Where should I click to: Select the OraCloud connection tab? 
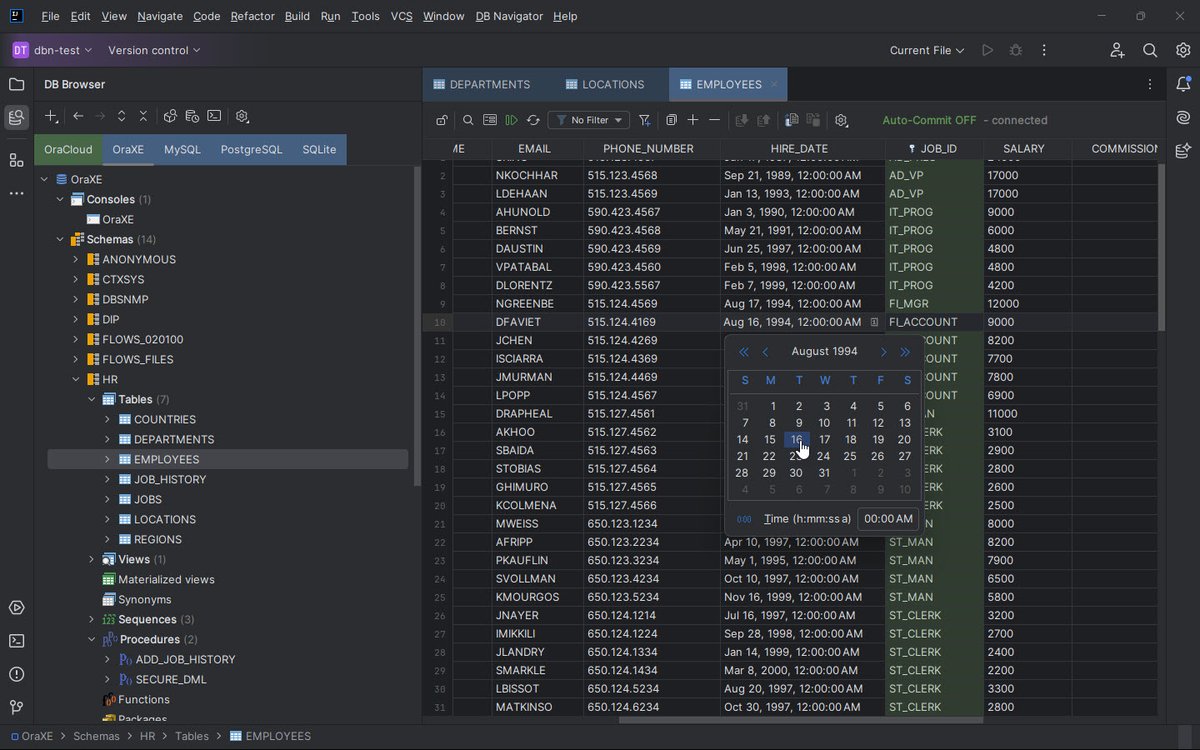click(x=68, y=149)
